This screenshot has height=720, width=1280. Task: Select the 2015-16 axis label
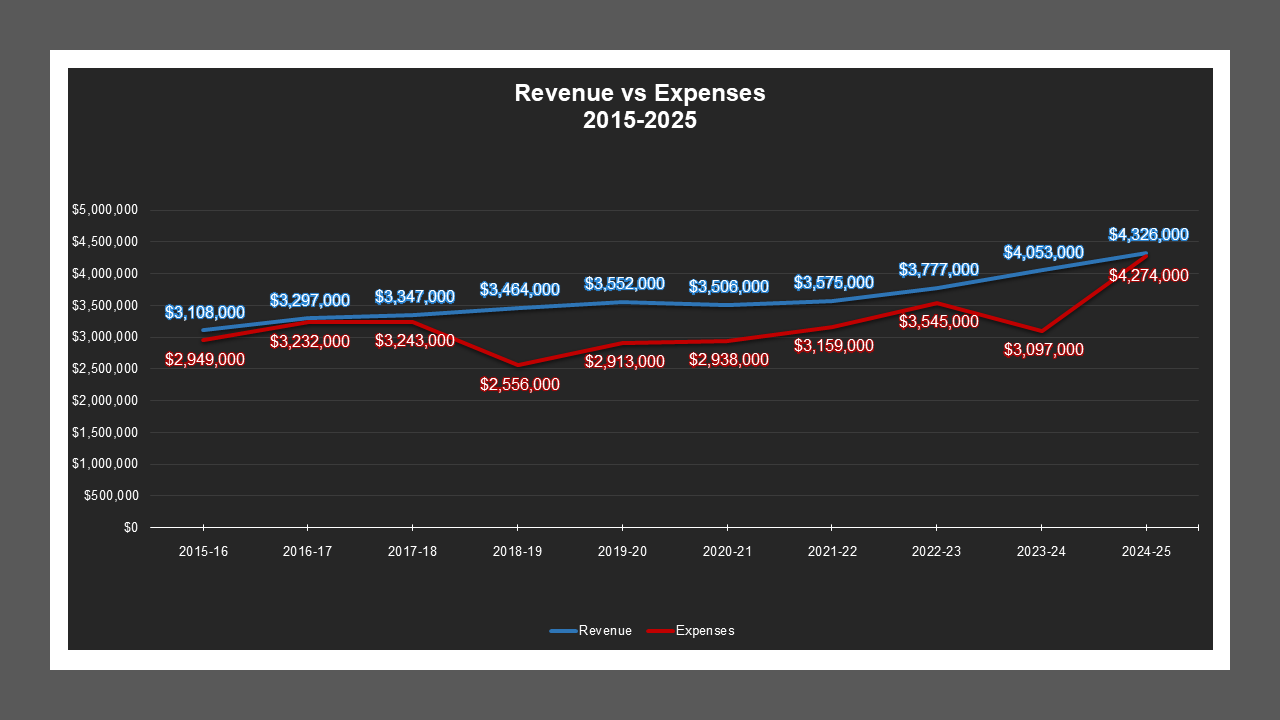203,551
